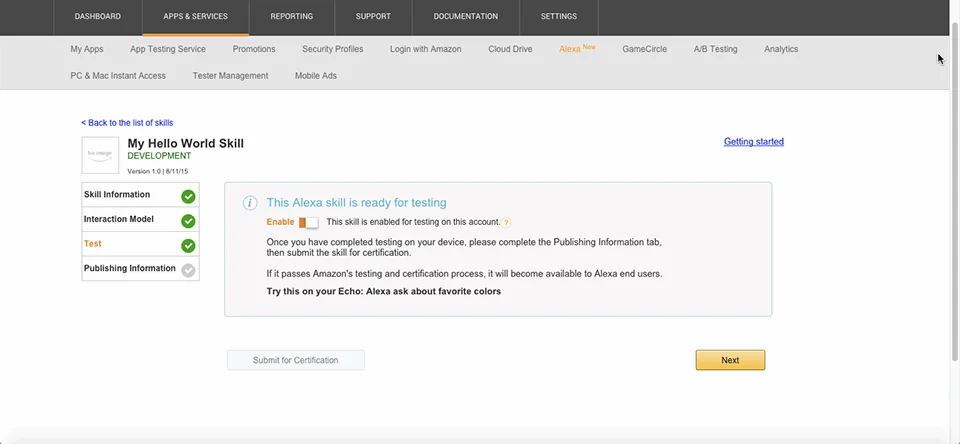
Task: Click Back to the list of skills
Action: (127, 122)
